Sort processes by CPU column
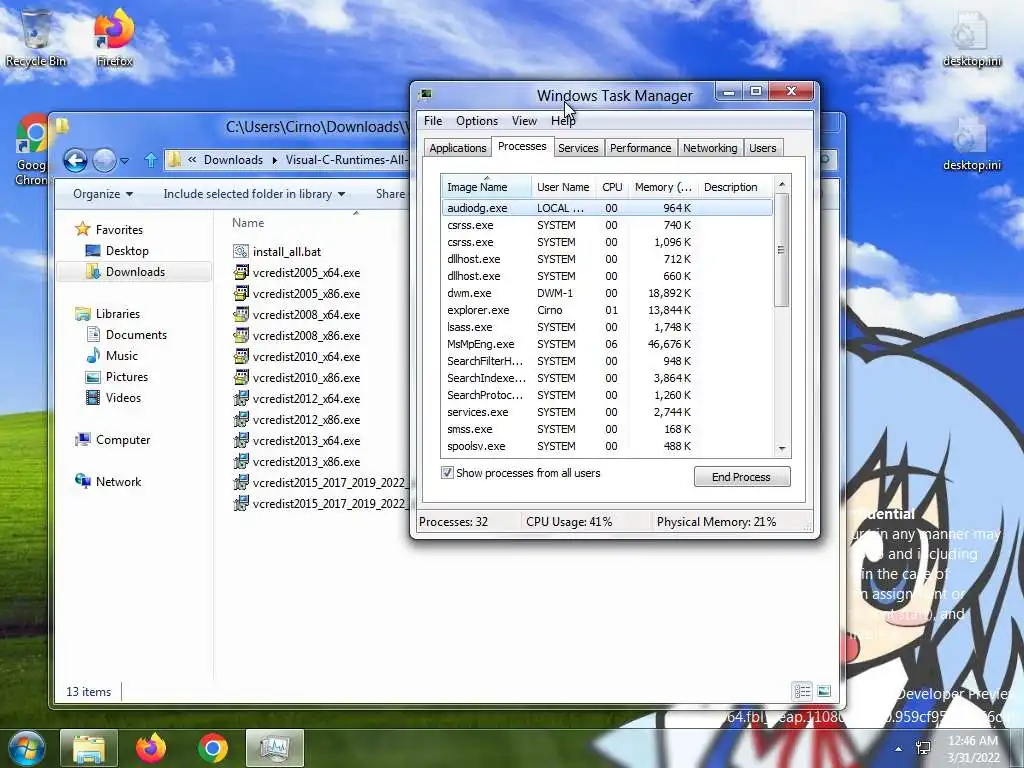Image resolution: width=1024 pixels, height=768 pixels. pos(612,187)
